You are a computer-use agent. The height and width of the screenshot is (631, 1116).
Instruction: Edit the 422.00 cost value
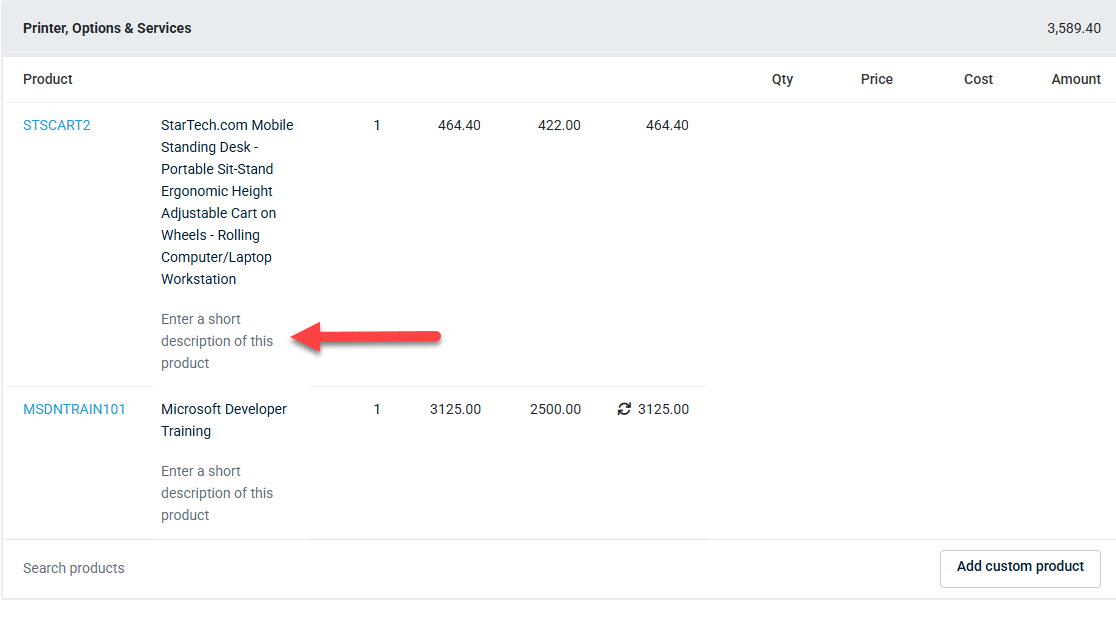pyautogui.click(x=559, y=125)
